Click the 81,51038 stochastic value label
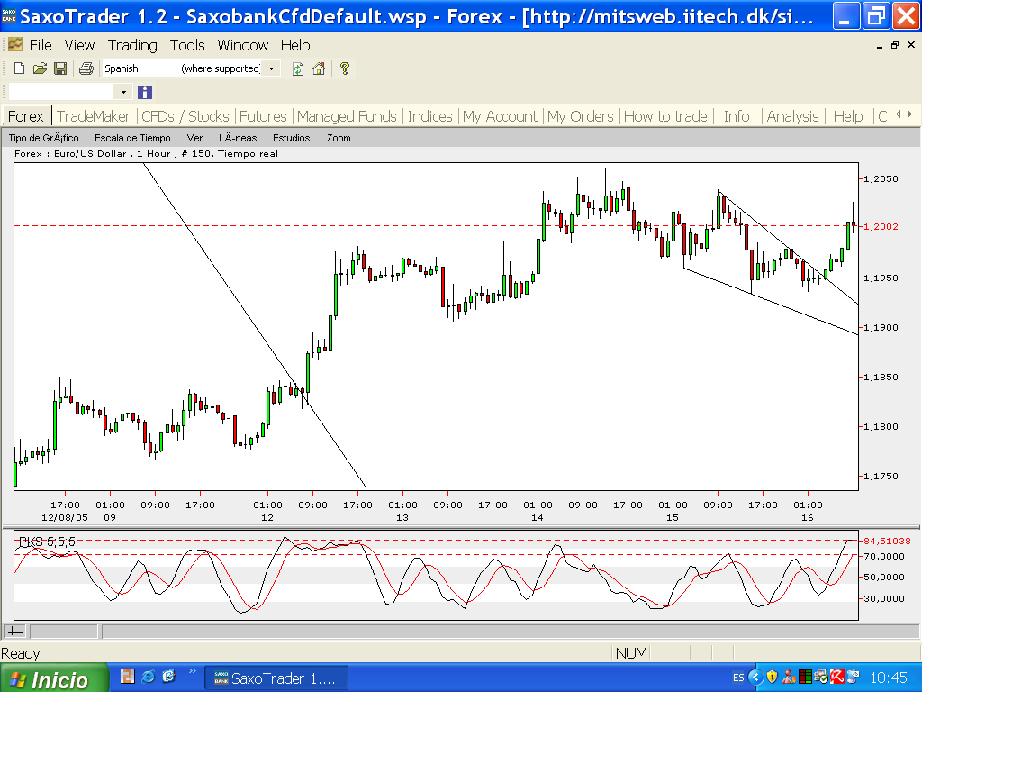Image resolution: width=1024 pixels, height=768 pixels. tap(887, 541)
